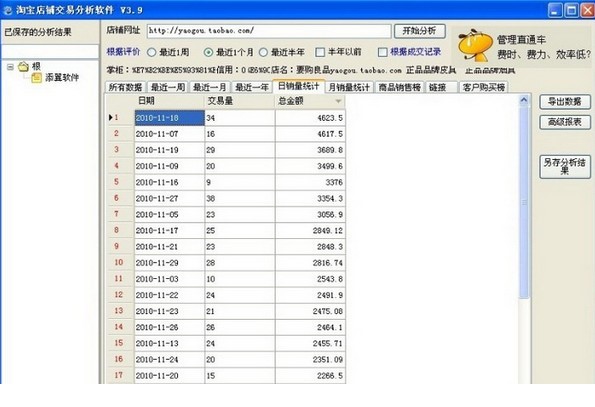Click the date cell 2010-11-16
The height and width of the screenshot is (407, 595).
pyautogui.click(x=170, y=182)
